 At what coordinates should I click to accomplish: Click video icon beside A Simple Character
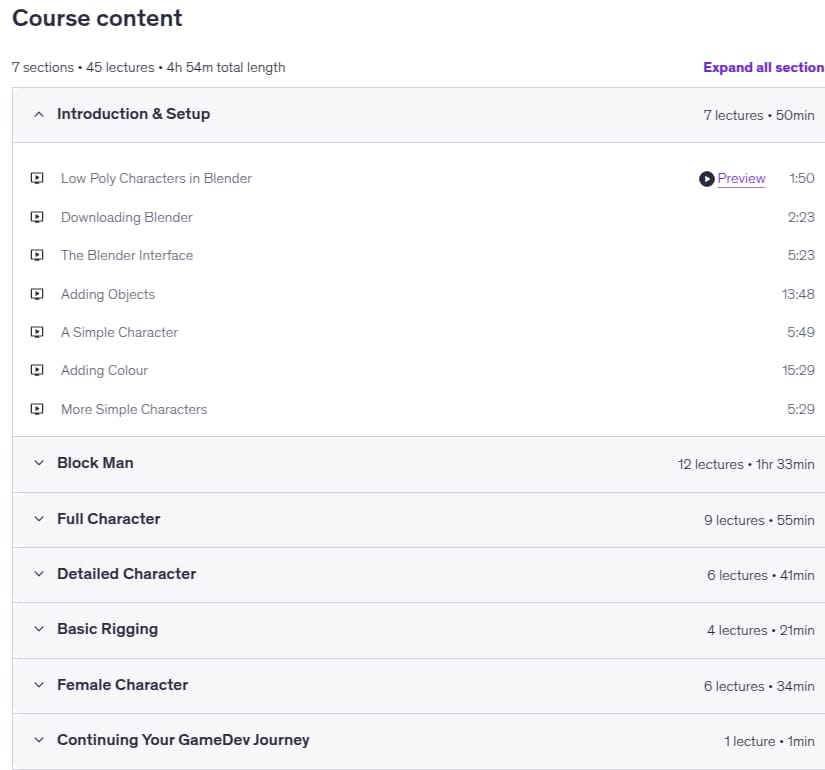coord(37,332)
